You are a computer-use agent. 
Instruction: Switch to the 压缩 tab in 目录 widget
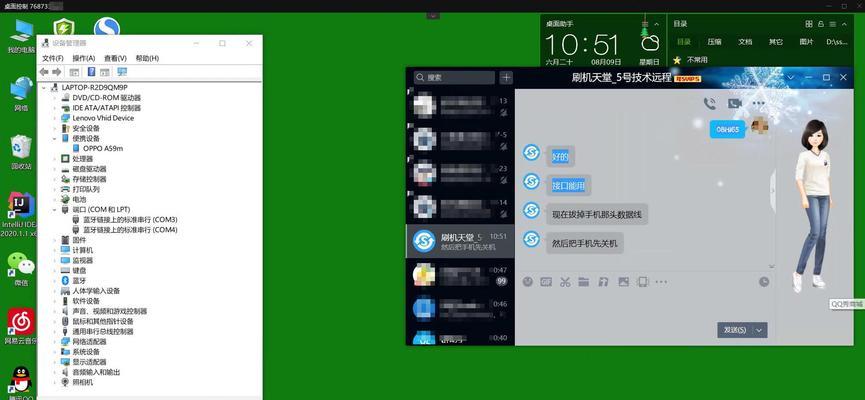[x=714, y=42]
